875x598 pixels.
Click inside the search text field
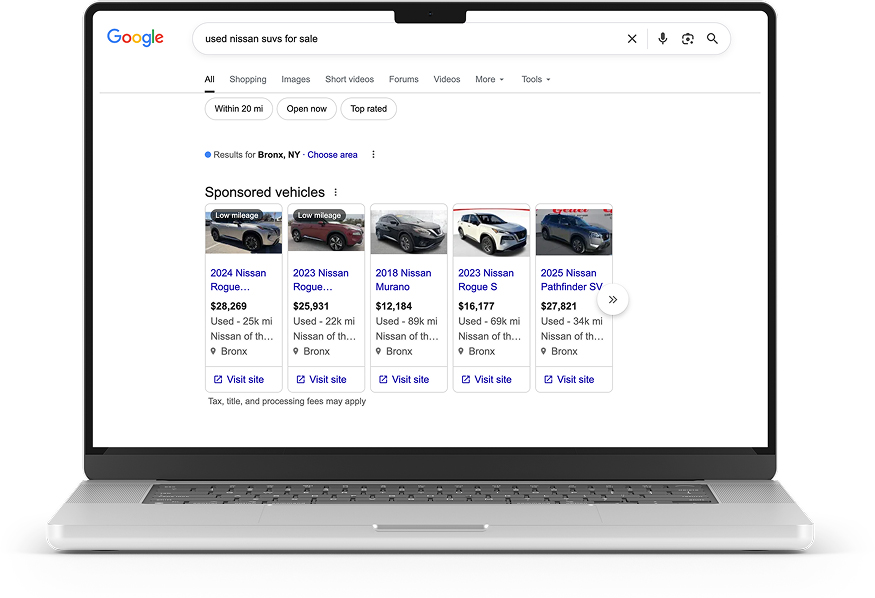(x=400, y=39)
